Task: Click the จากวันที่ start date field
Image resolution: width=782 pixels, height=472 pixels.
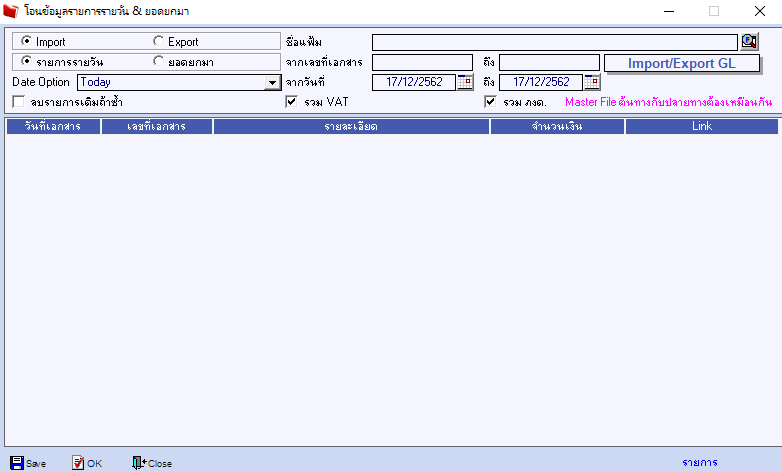Action: pos(414,82)
